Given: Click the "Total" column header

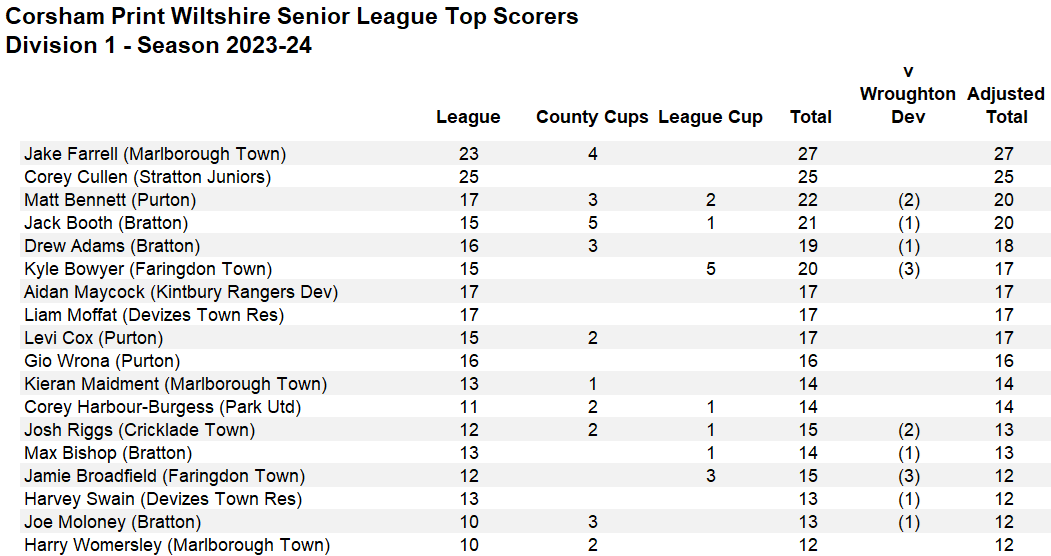Looking at the screenshot, I should pos(811,117).
